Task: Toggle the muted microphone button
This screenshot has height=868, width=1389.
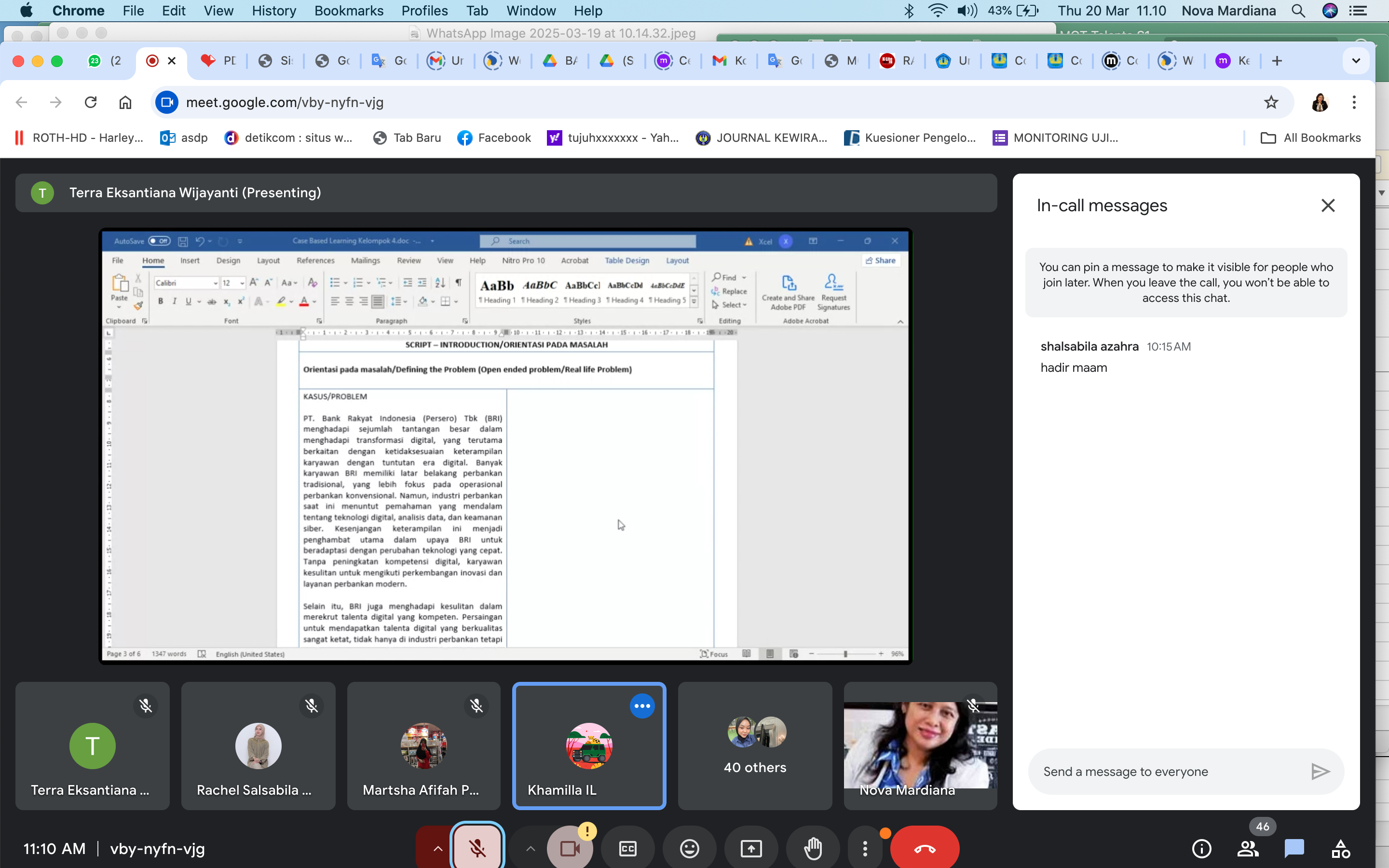Action: tap(477, 849)
